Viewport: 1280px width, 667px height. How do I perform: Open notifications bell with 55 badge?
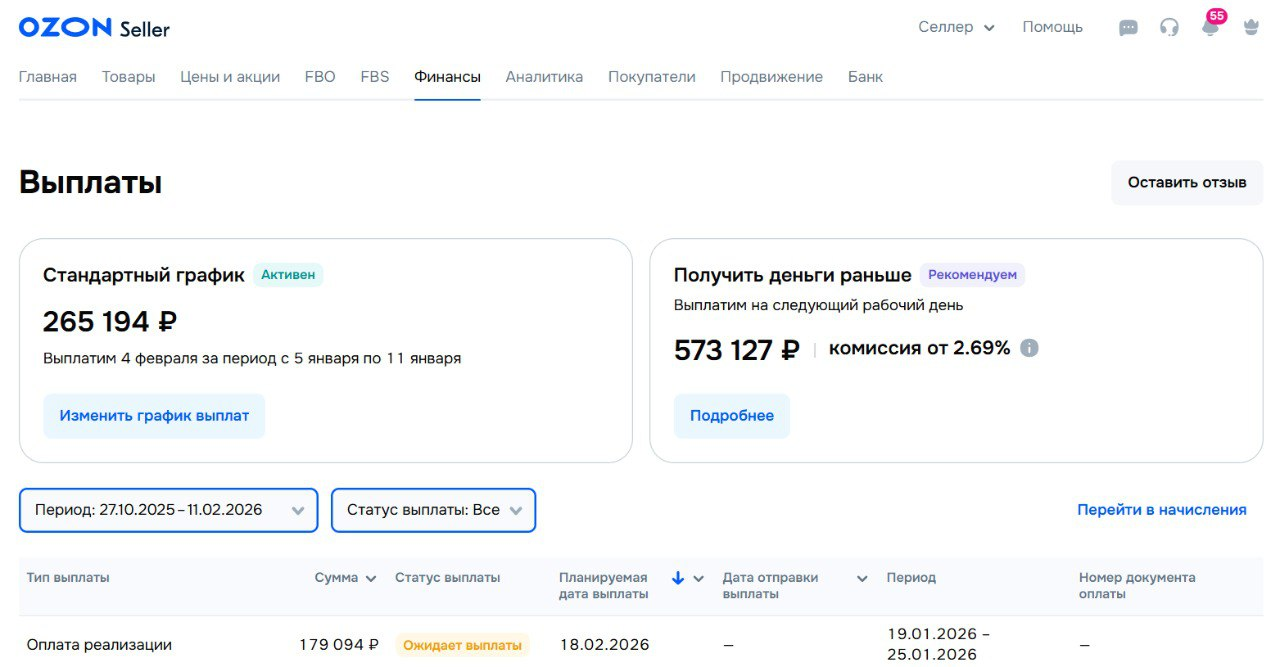(x=1209, y=27)
